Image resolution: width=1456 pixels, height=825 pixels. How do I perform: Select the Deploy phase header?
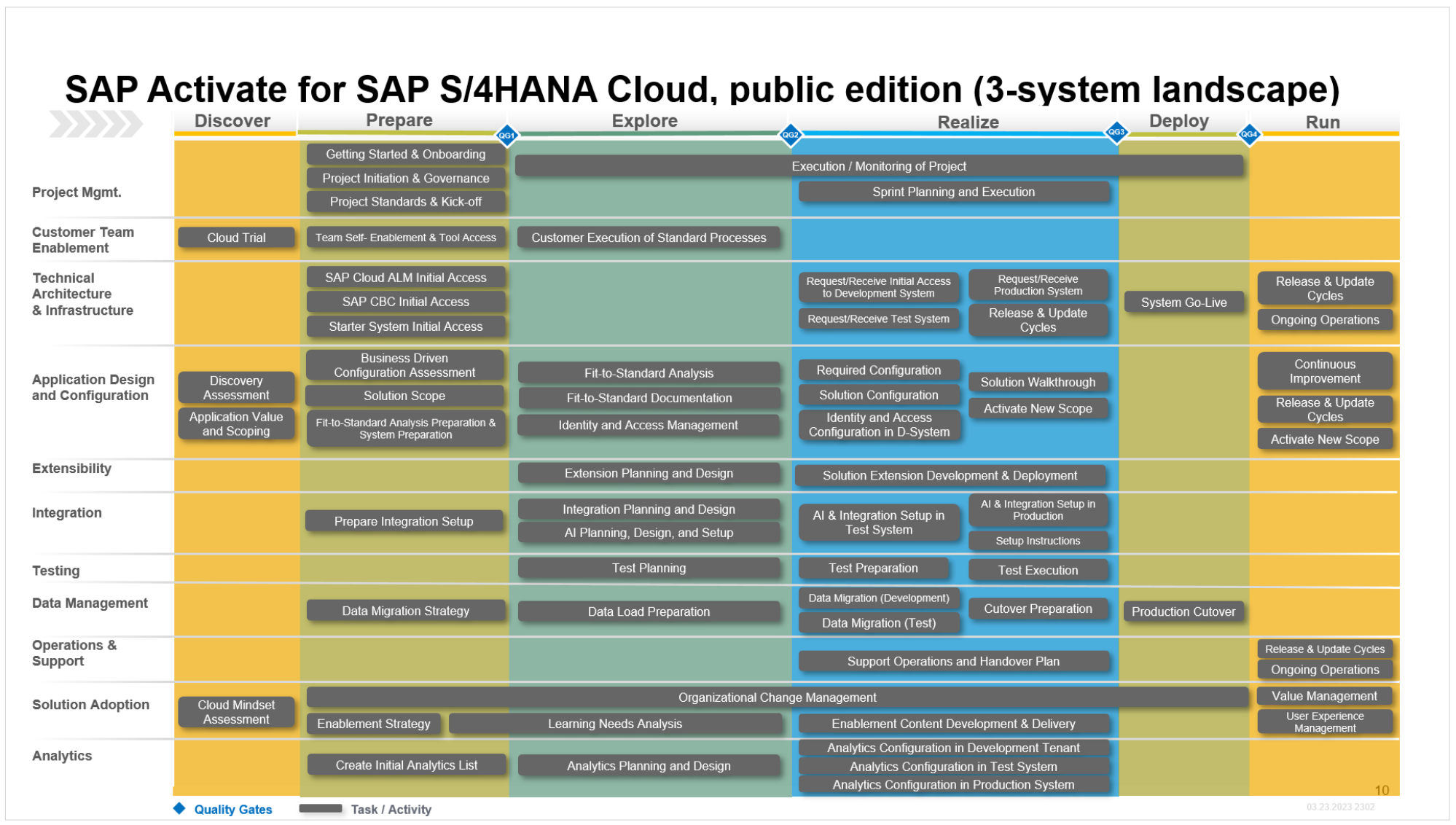[1179, 121]
